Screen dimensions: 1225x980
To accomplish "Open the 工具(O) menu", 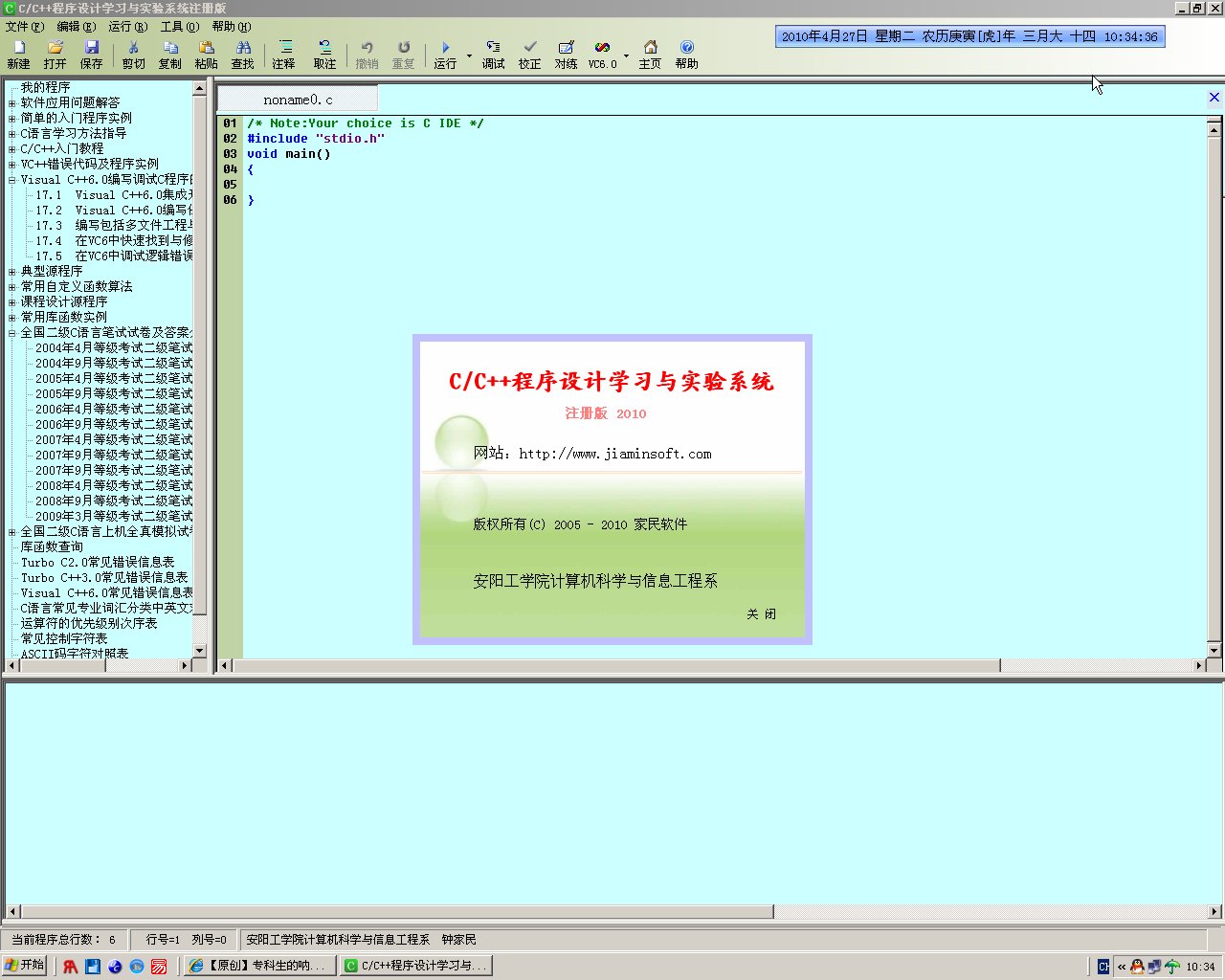I will pyautogui.click(x=179, y=27).
